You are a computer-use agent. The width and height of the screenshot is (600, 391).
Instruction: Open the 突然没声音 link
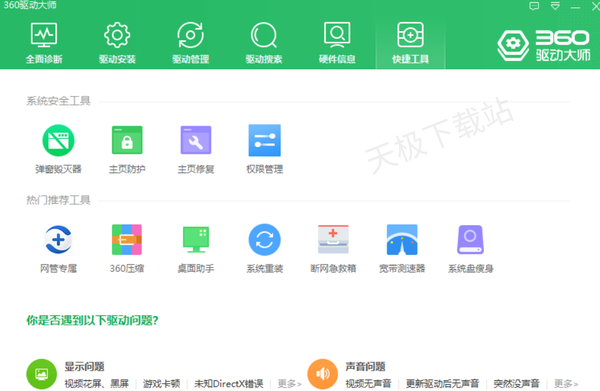516,383
